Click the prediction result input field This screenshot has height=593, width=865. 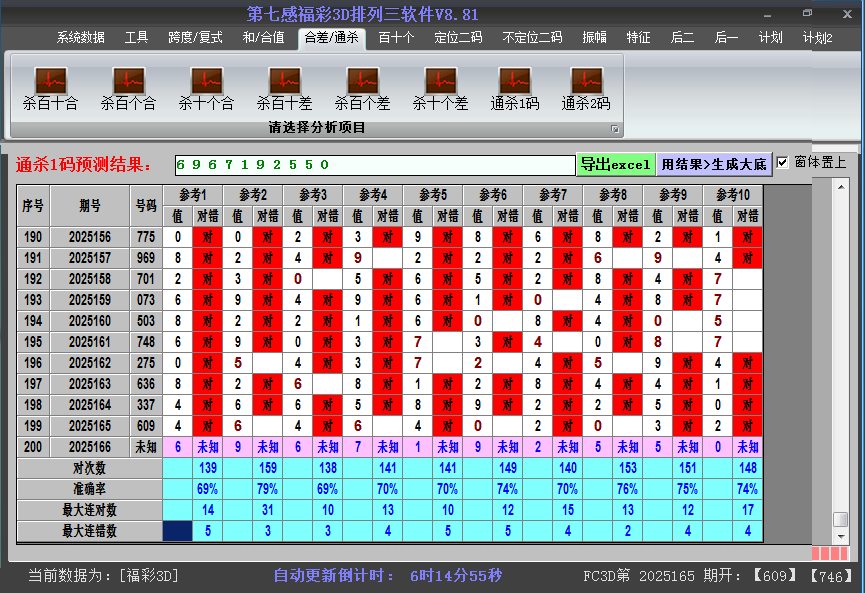[x=375, y=165]
